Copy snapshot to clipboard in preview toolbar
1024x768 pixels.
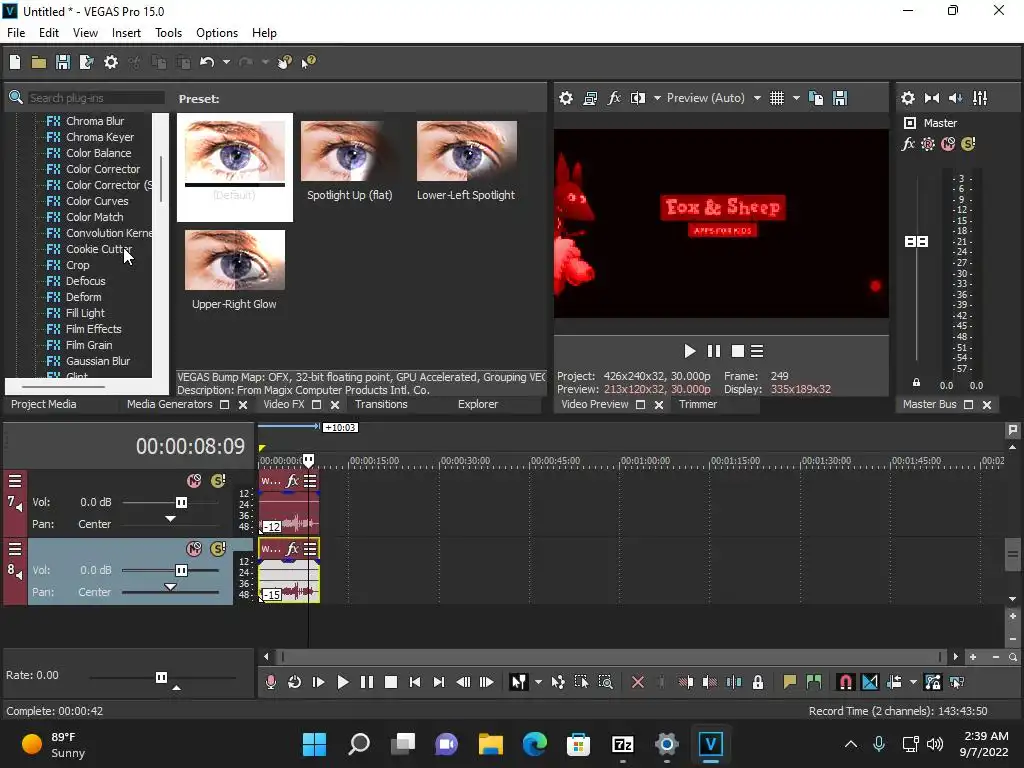[816, 98]
